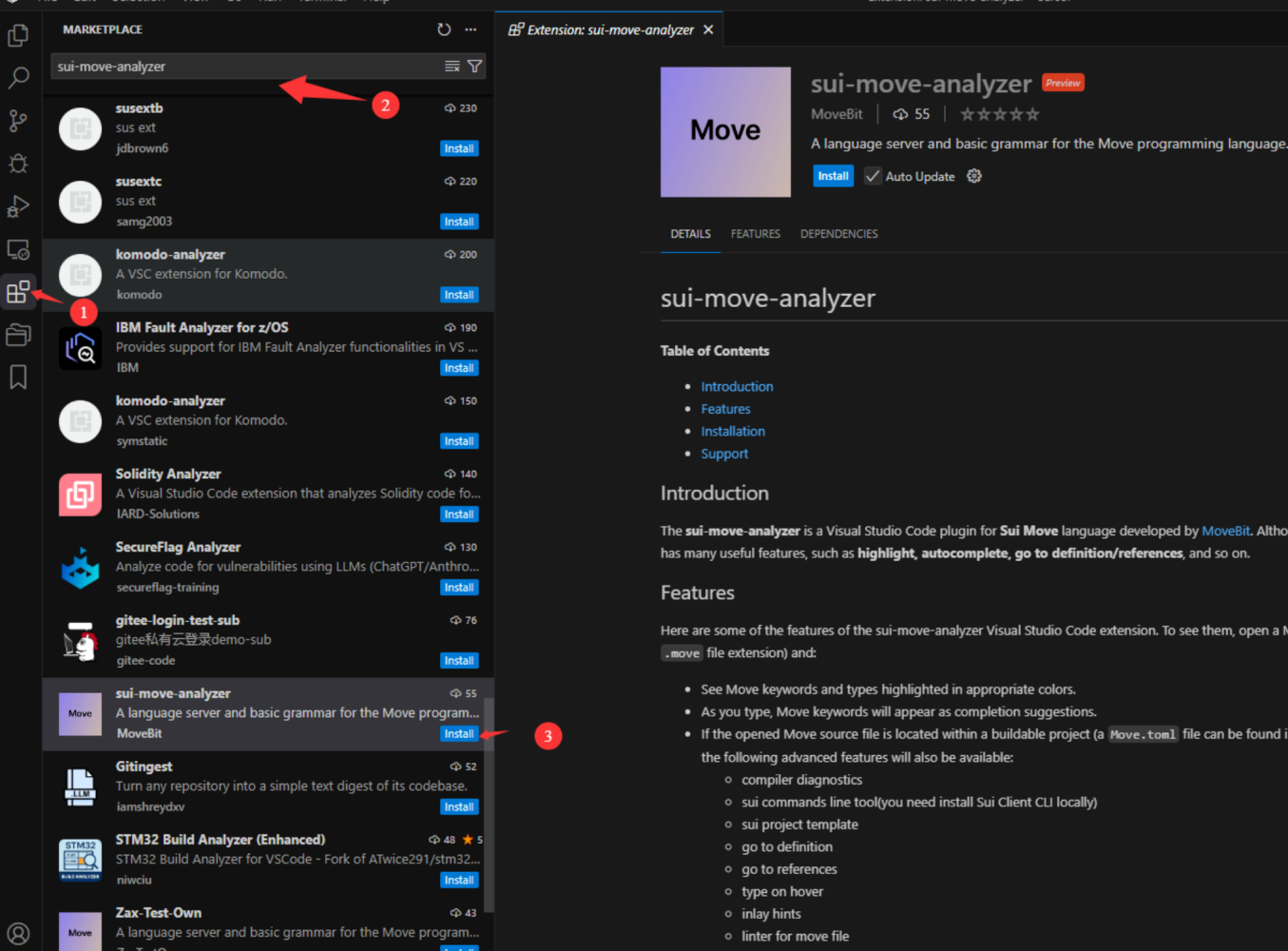Install the susextb extension

(x=459, y=148)
